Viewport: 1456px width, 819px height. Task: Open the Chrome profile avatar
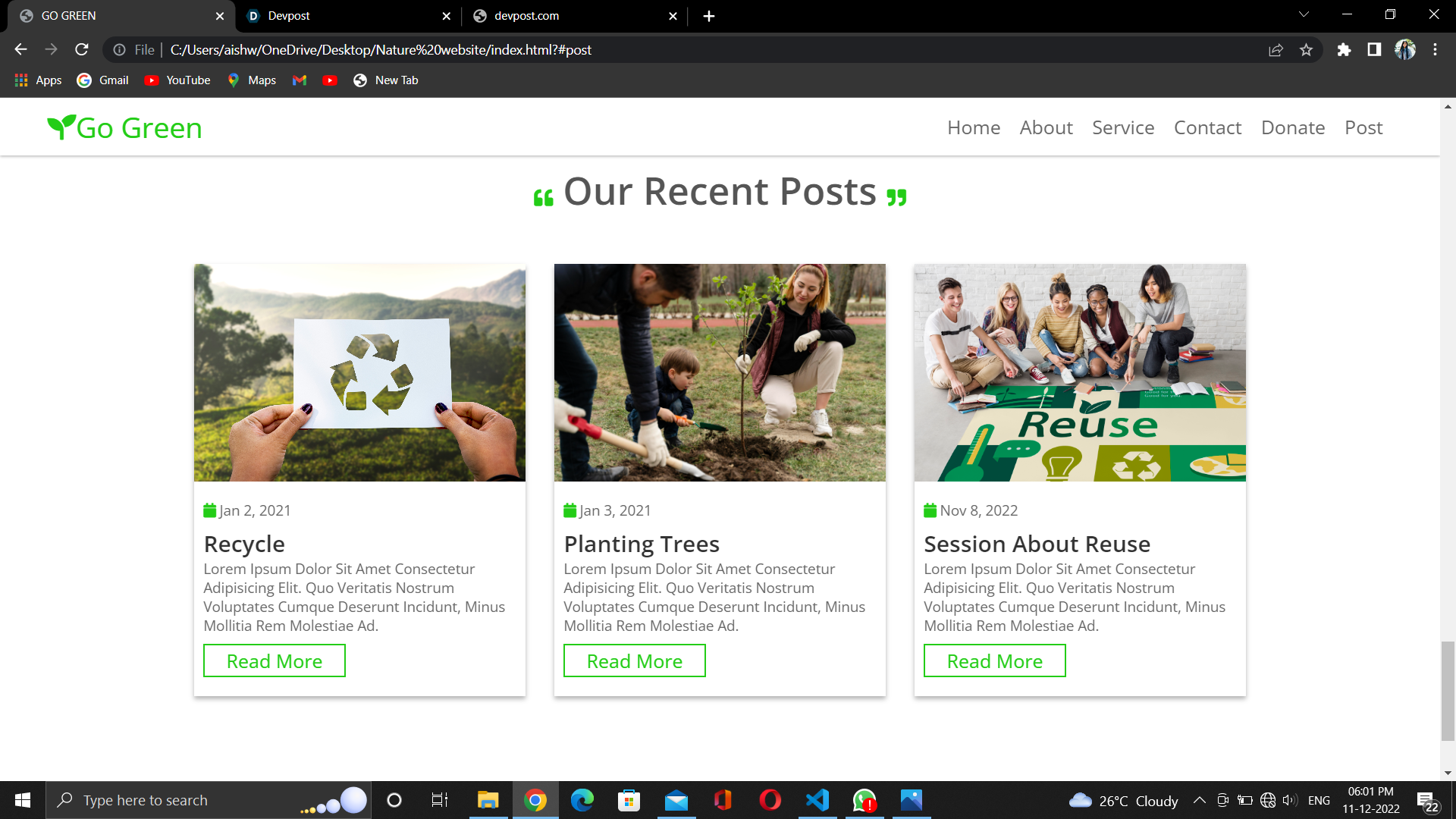pyautogui.click(x=1406, y=50)
